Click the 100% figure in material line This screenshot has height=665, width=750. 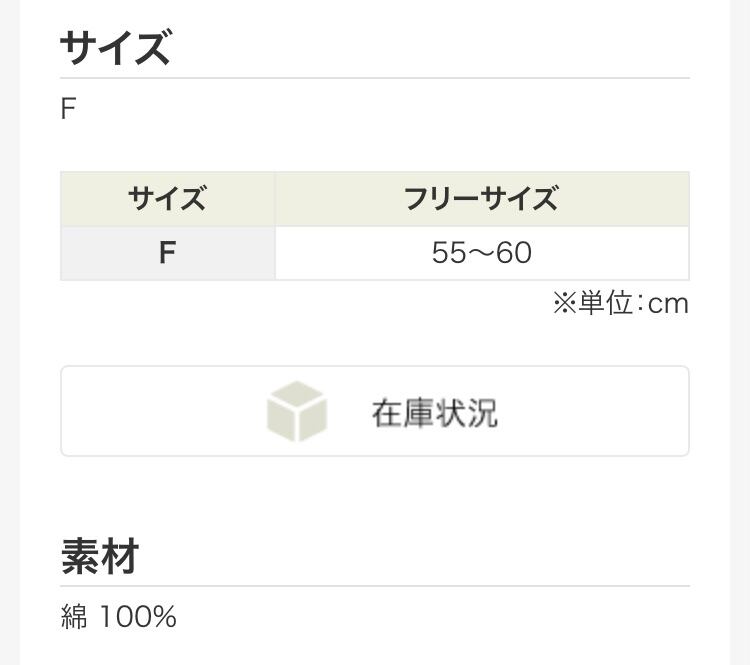click(x=137, y=617)
